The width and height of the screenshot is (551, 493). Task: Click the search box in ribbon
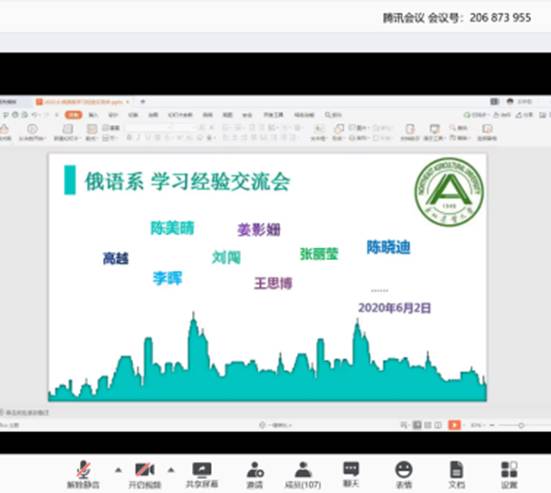(x=333, y=115)
